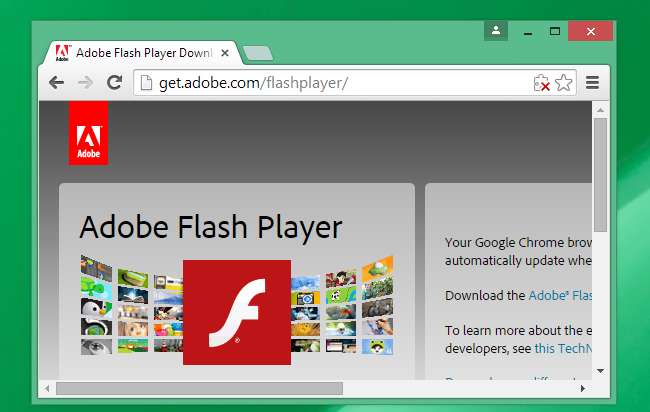Click the horizontal scrollbar thumb
The image size is (650, 412).
pos(199,388)
